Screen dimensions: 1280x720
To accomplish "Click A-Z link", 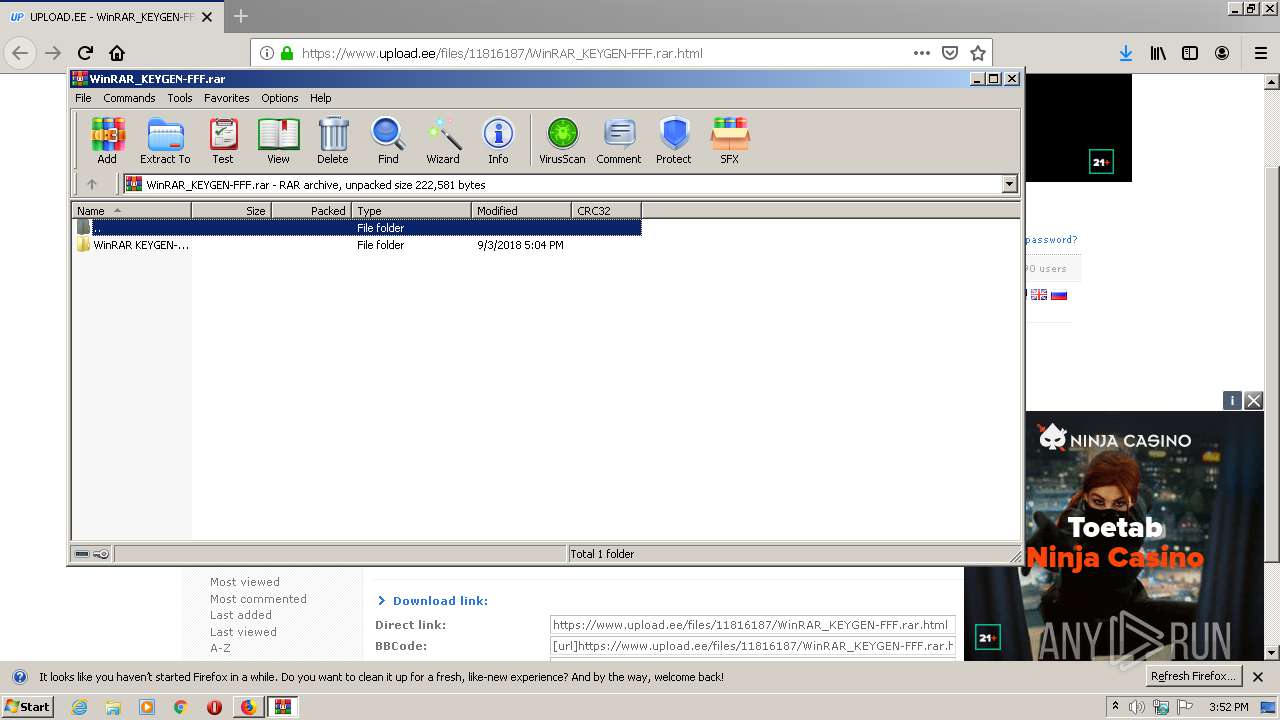I will (220, 648).
